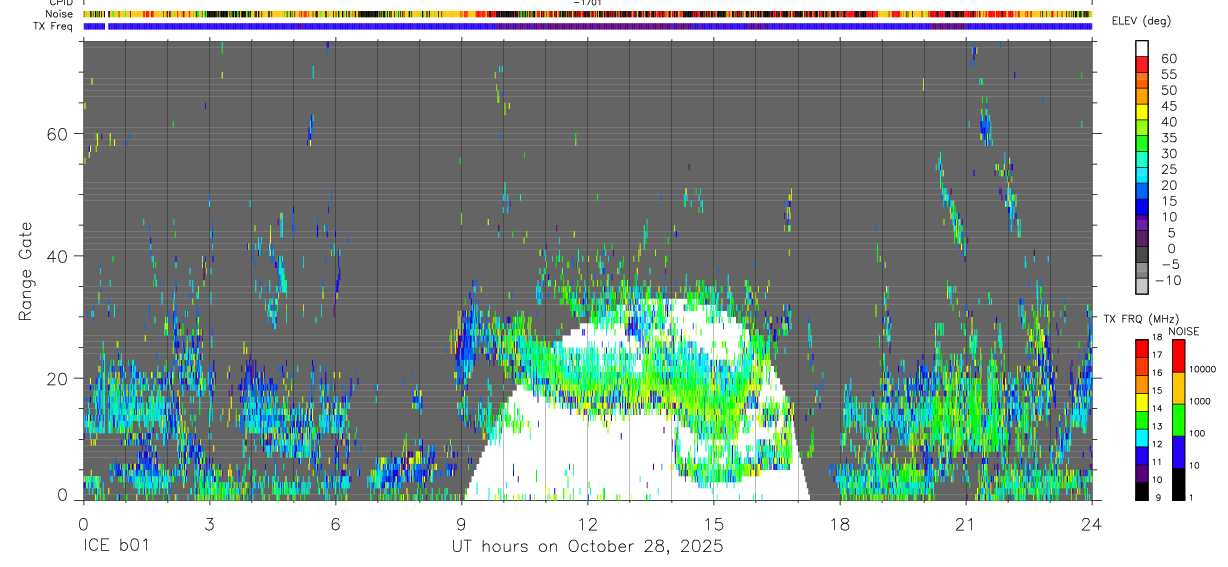Click the Range Gate tick label 40
1228x567 pixels.
click(57, 256)
